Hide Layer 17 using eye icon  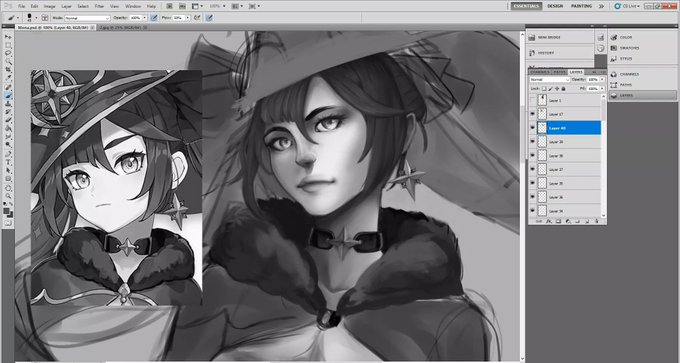coord(533,114)
